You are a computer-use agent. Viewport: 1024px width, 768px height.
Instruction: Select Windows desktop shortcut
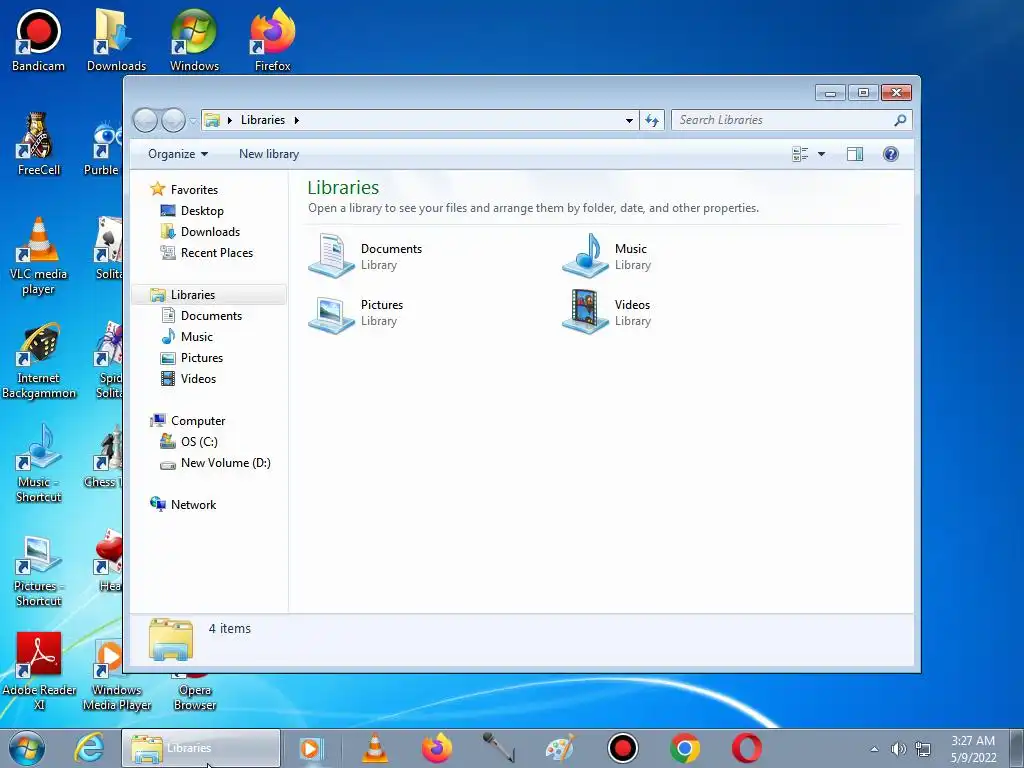[x=194, y=40]
